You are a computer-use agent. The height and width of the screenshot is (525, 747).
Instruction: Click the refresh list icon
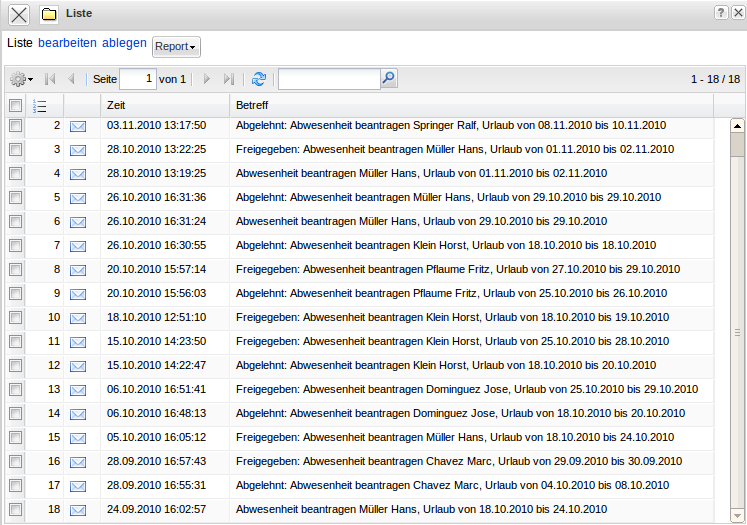tap(259, 79)
